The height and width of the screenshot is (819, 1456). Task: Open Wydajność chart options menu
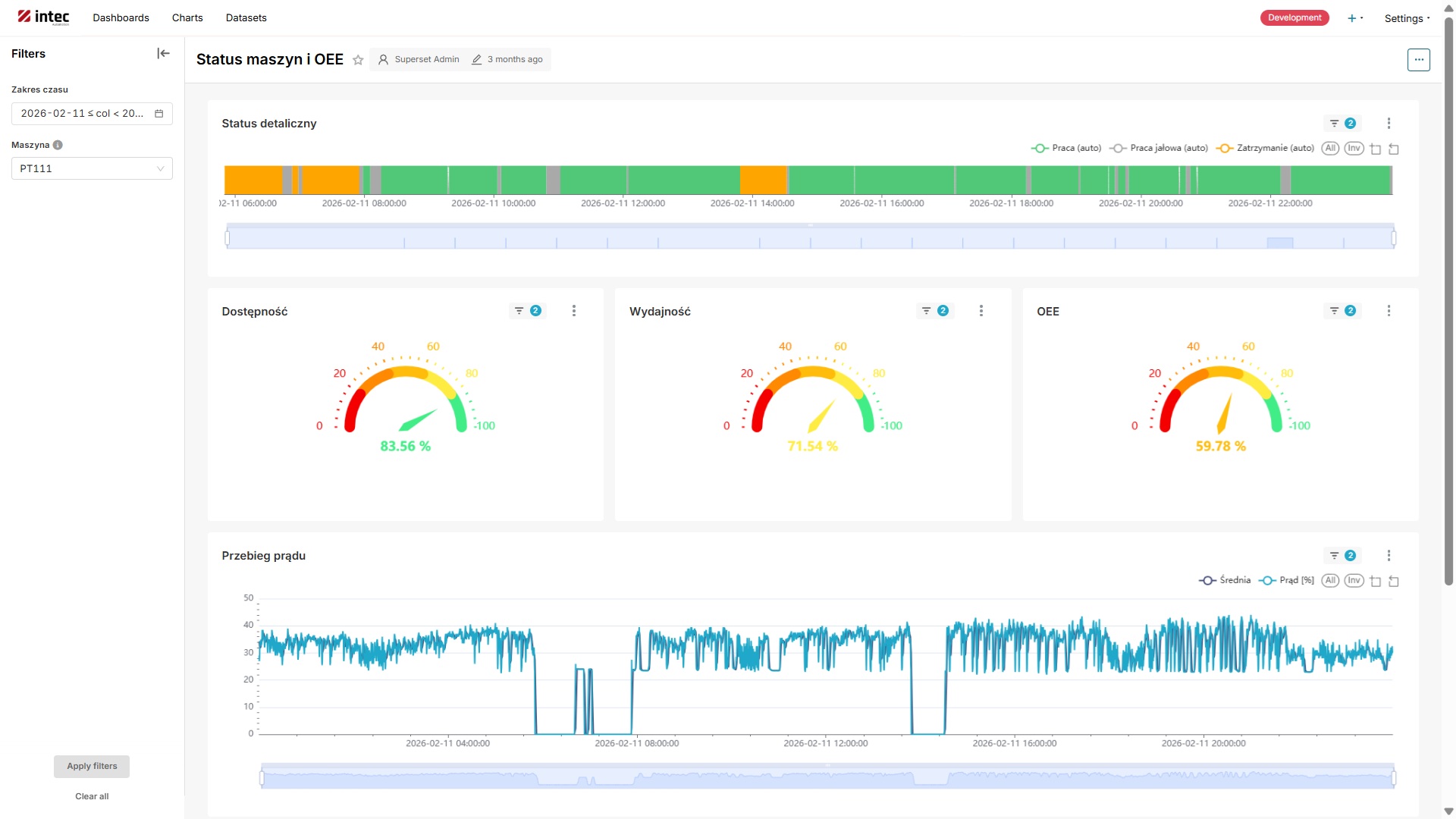(x=981, y=311)
